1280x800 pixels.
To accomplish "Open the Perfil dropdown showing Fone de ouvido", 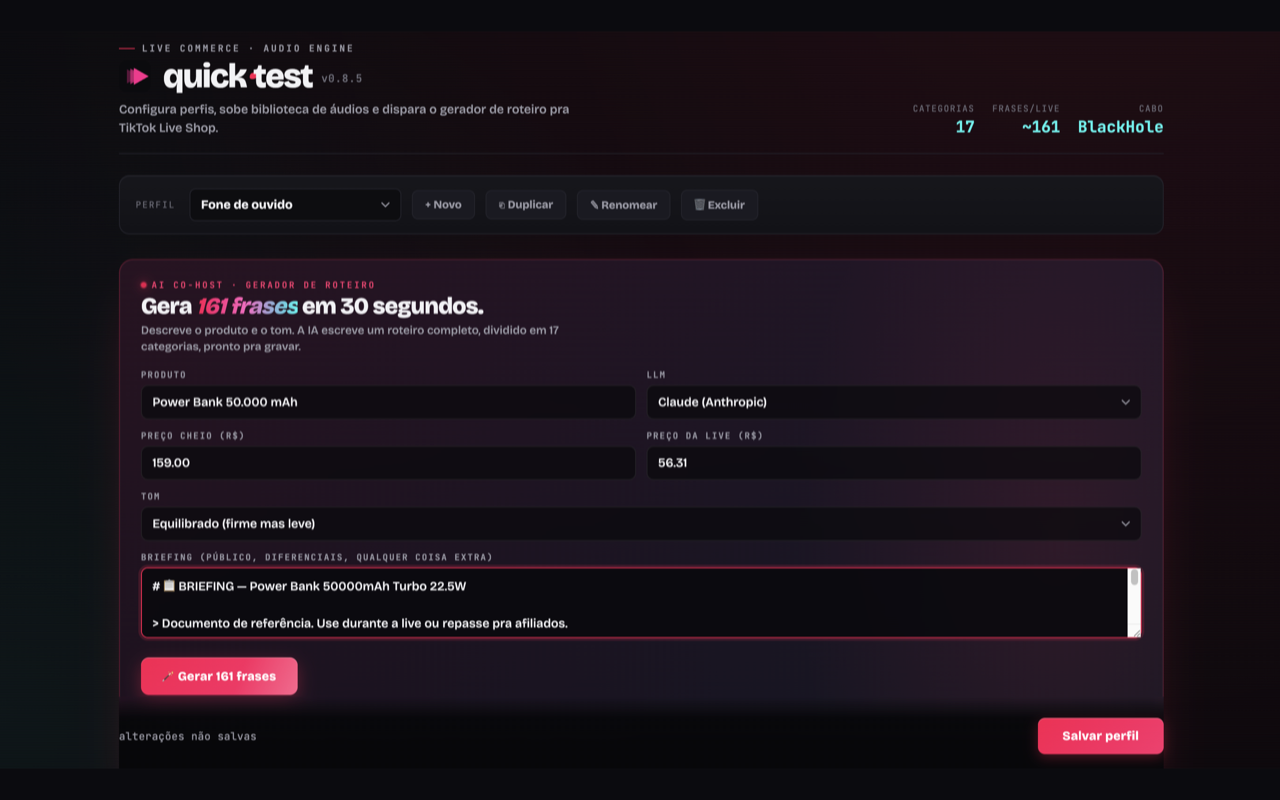I will pos(295,205).
